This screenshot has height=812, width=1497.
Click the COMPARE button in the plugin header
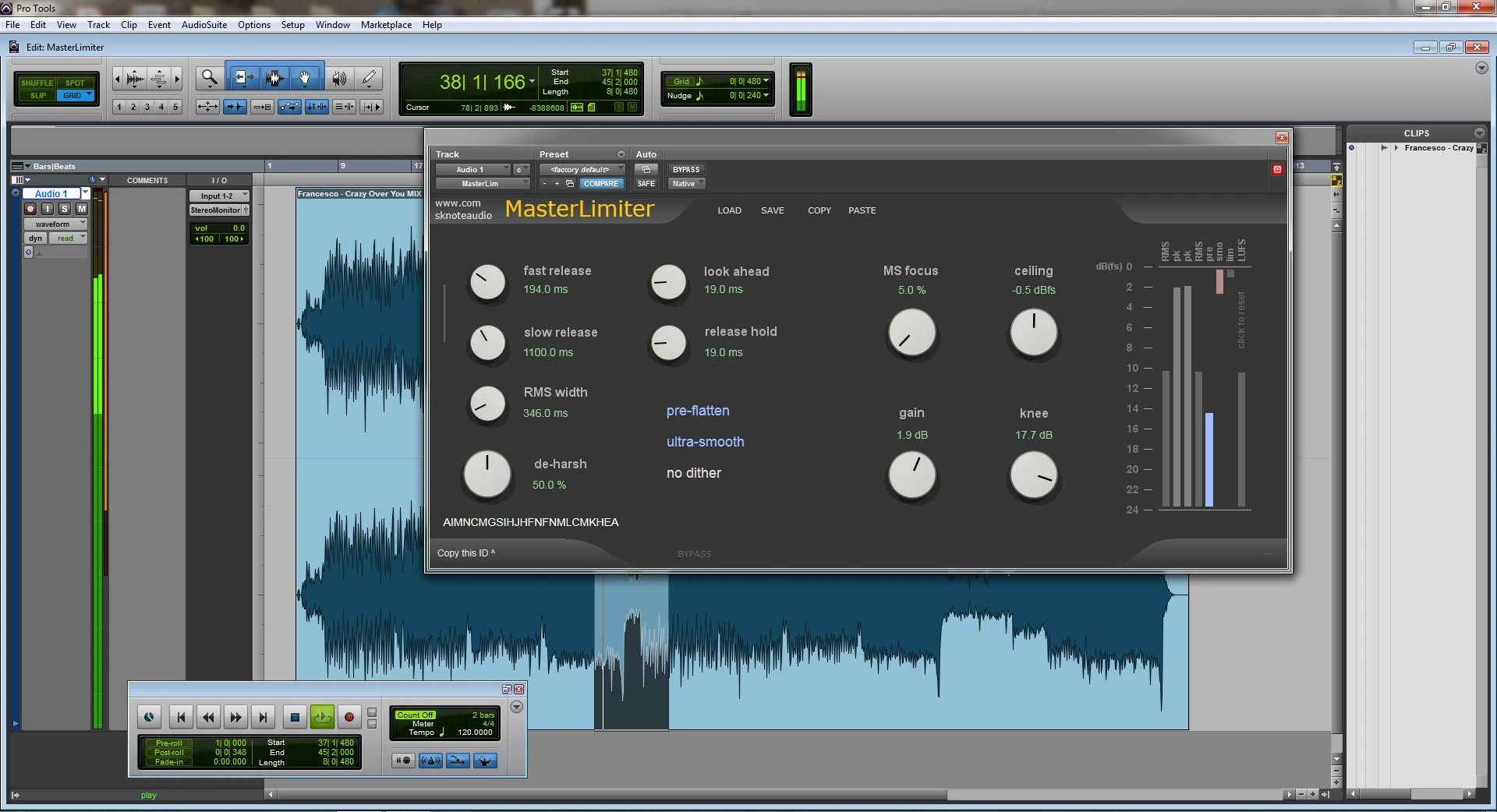pos(600,184)
